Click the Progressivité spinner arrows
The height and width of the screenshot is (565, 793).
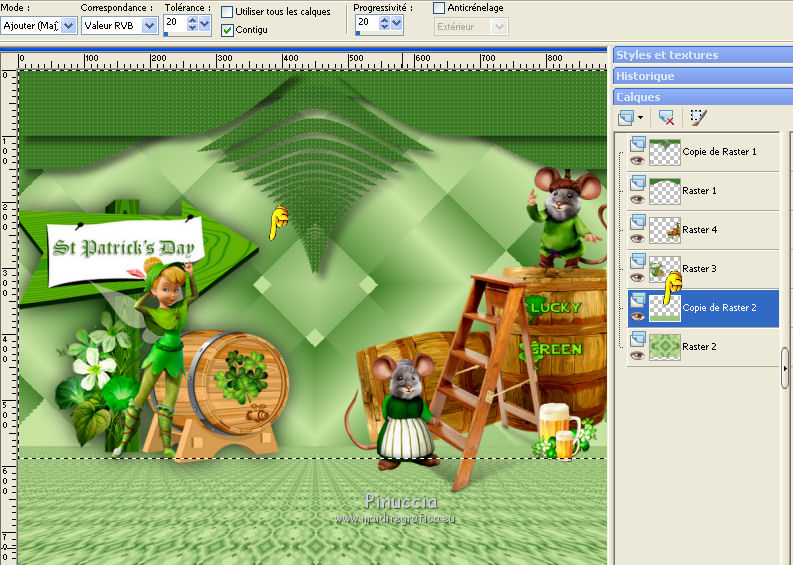(384, 23)
